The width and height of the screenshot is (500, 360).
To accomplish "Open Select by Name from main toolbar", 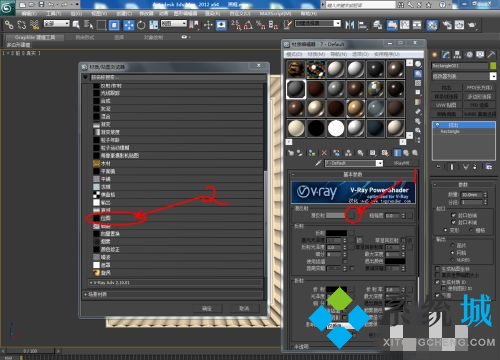I will click(88, 25).
